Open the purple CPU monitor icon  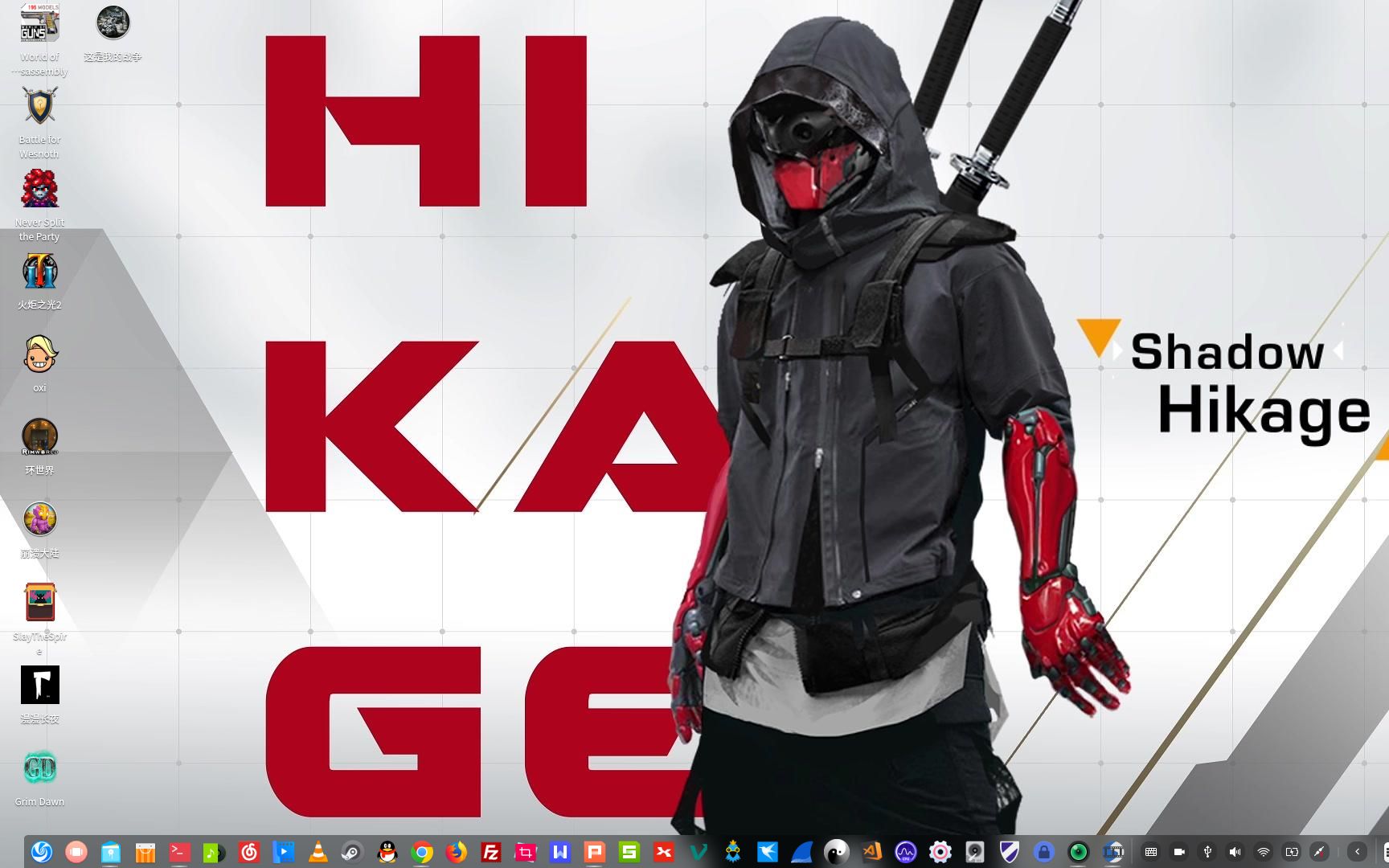coord(906,851)
